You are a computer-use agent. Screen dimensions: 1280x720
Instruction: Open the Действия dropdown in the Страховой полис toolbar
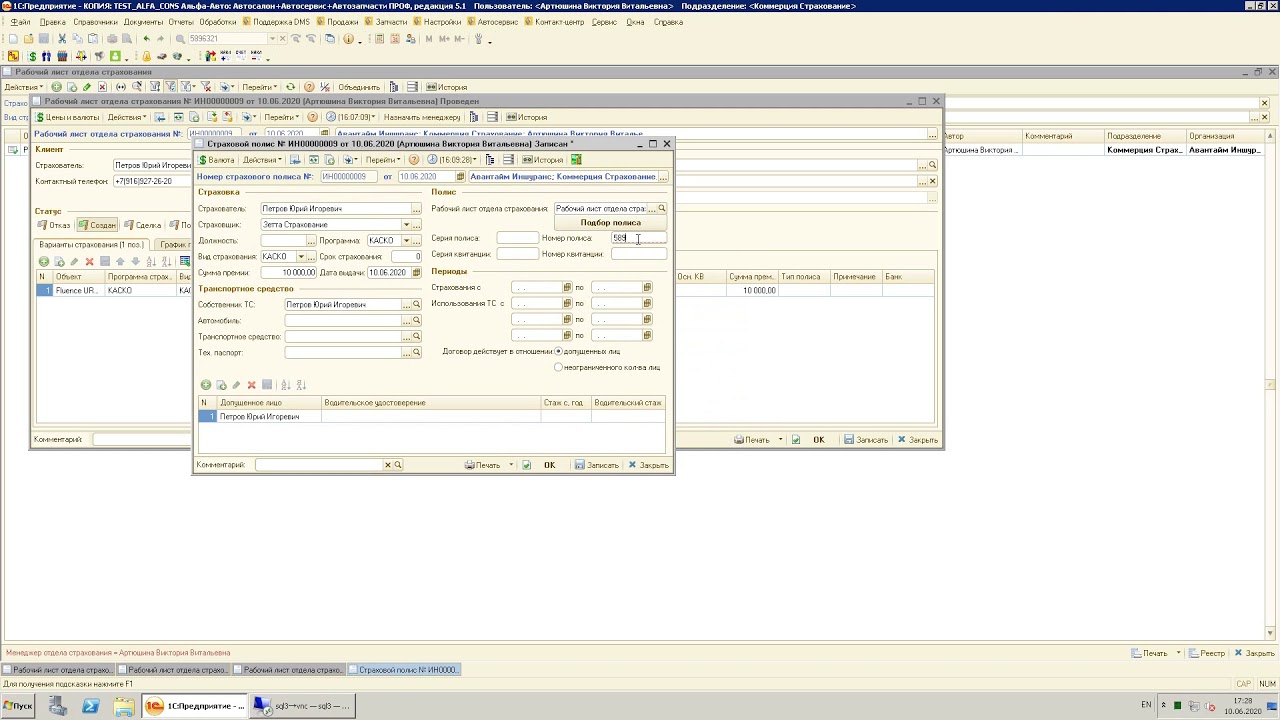[262, 160]
